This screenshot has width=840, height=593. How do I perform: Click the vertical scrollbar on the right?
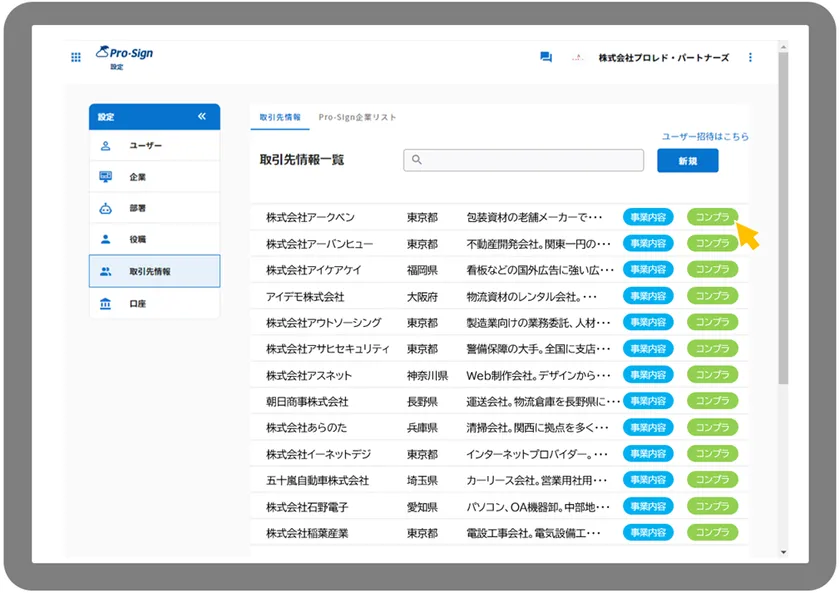coord(783,250)
